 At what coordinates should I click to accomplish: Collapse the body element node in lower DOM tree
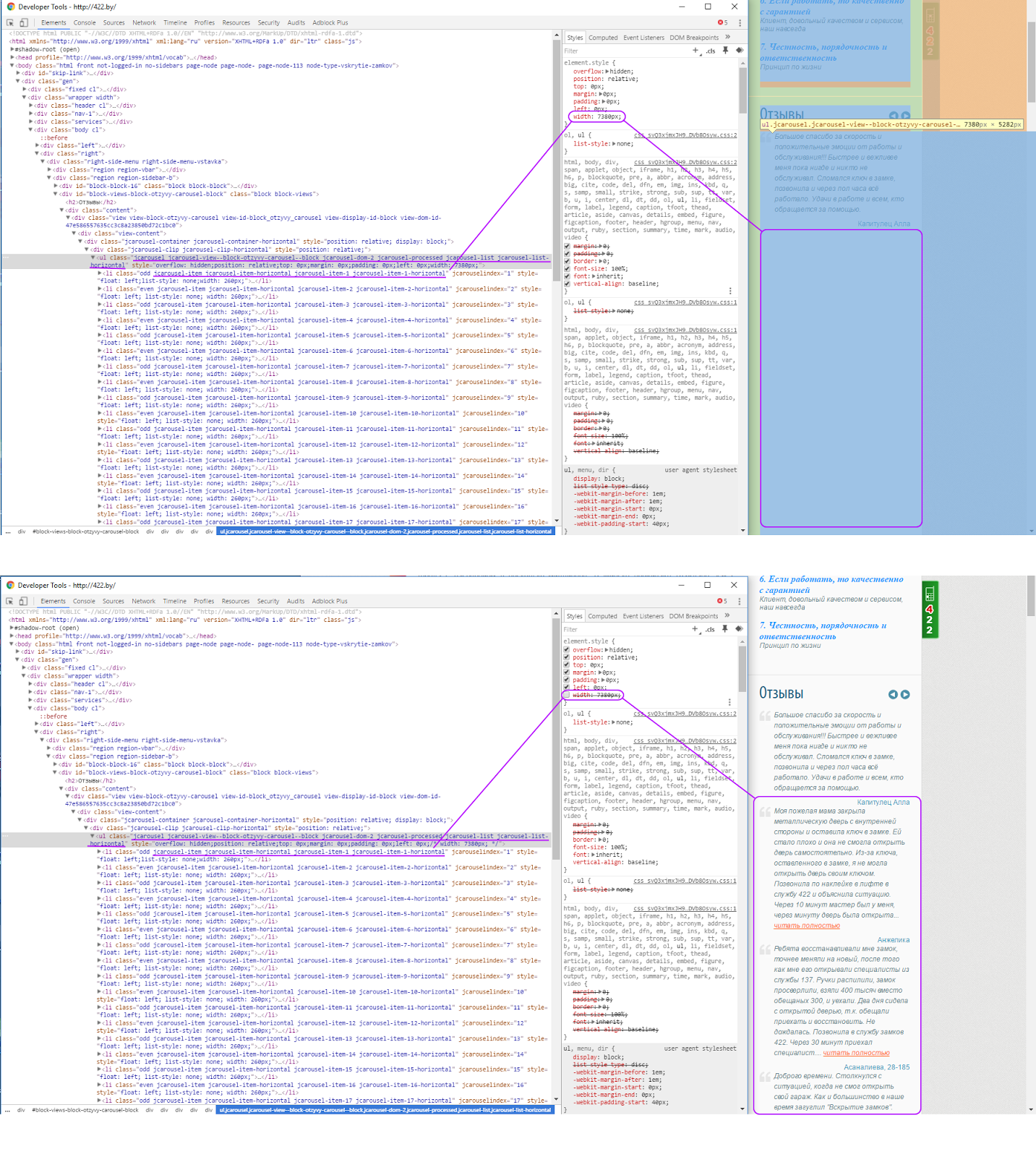pos(12,644)
